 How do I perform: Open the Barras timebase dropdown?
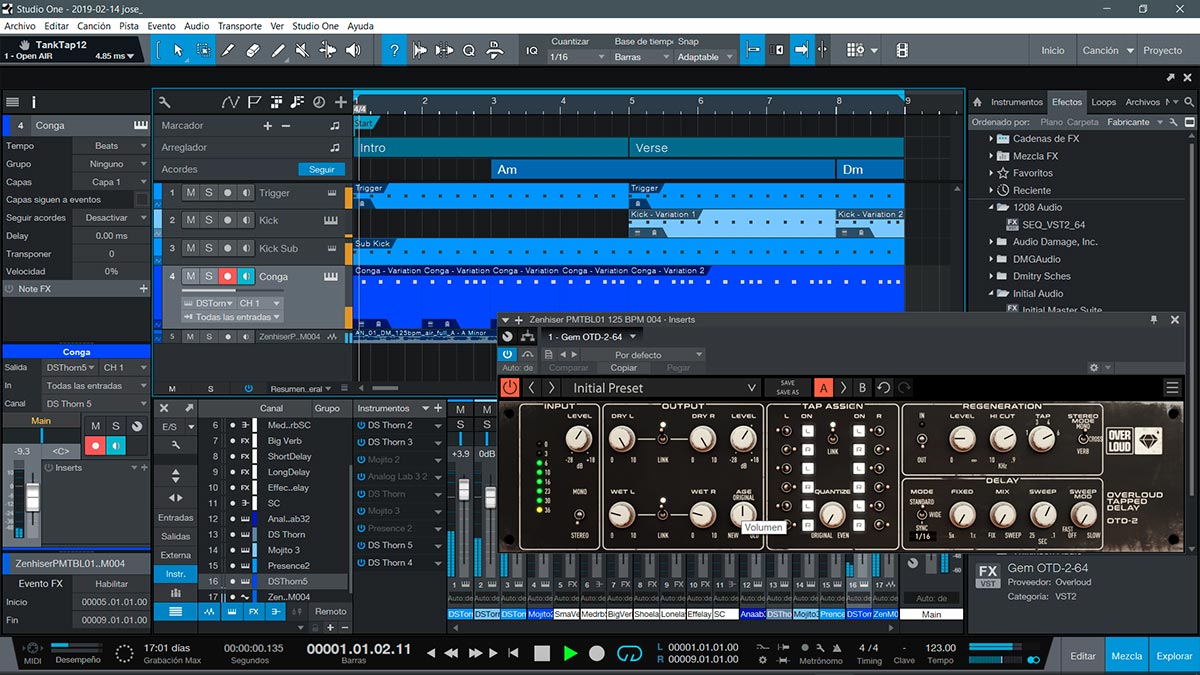pyautogui.click(x=640, y=57)
